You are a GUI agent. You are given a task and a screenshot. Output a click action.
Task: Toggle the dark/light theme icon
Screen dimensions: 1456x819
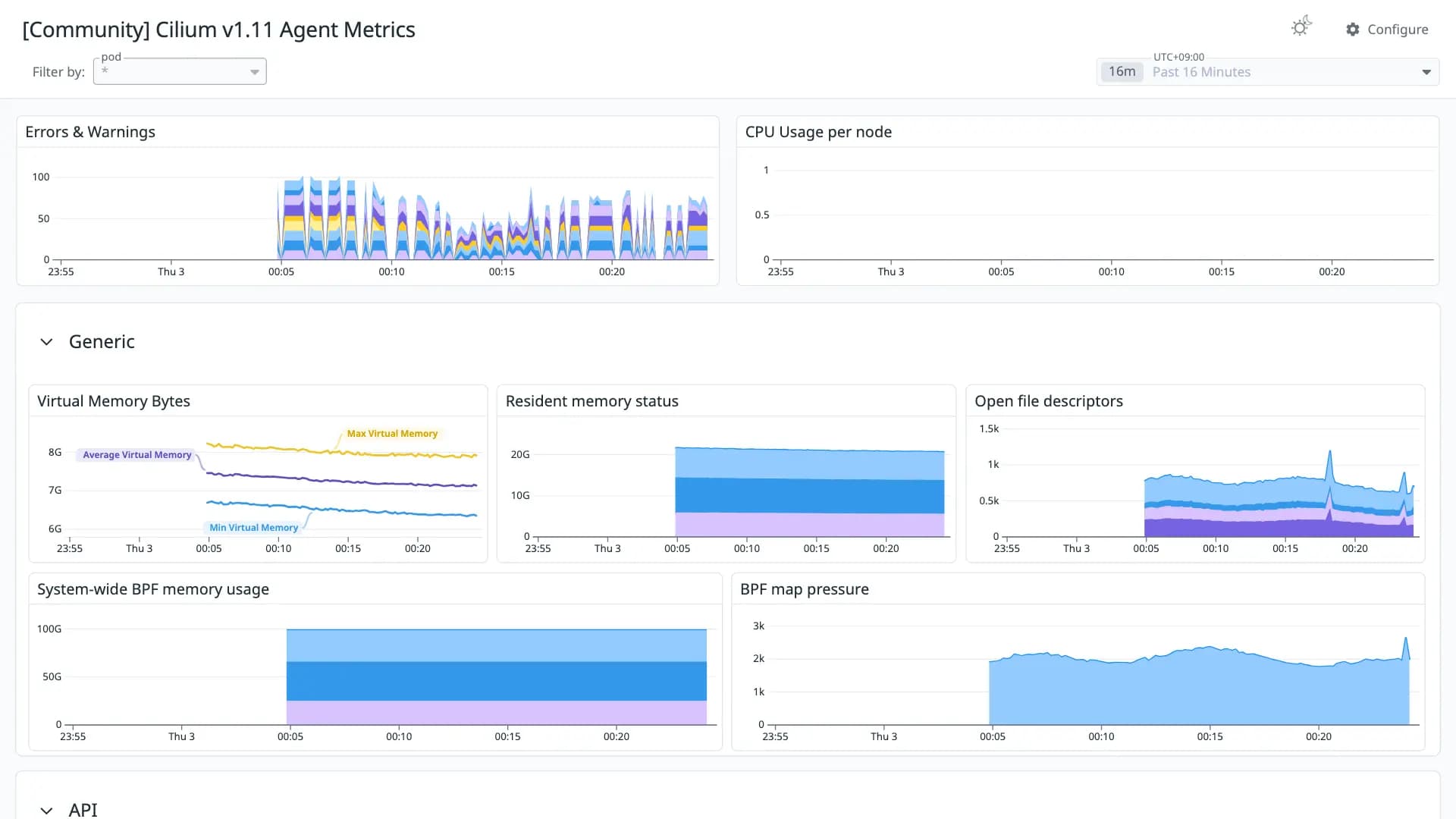click(x=1301, y=27)
